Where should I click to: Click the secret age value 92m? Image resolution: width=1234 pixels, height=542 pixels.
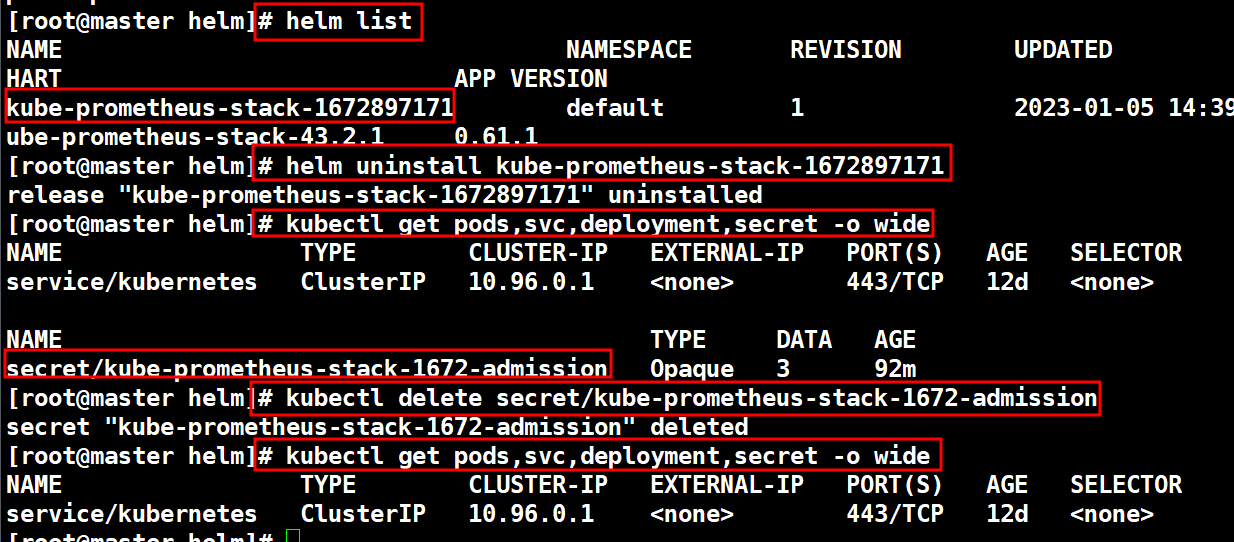pos(894,369)
